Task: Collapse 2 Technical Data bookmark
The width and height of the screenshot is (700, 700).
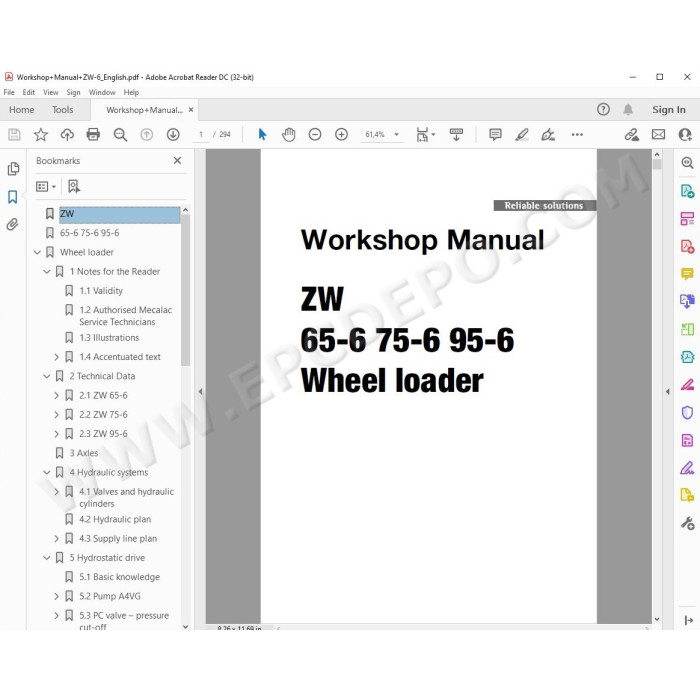Action: click(46, 376)
